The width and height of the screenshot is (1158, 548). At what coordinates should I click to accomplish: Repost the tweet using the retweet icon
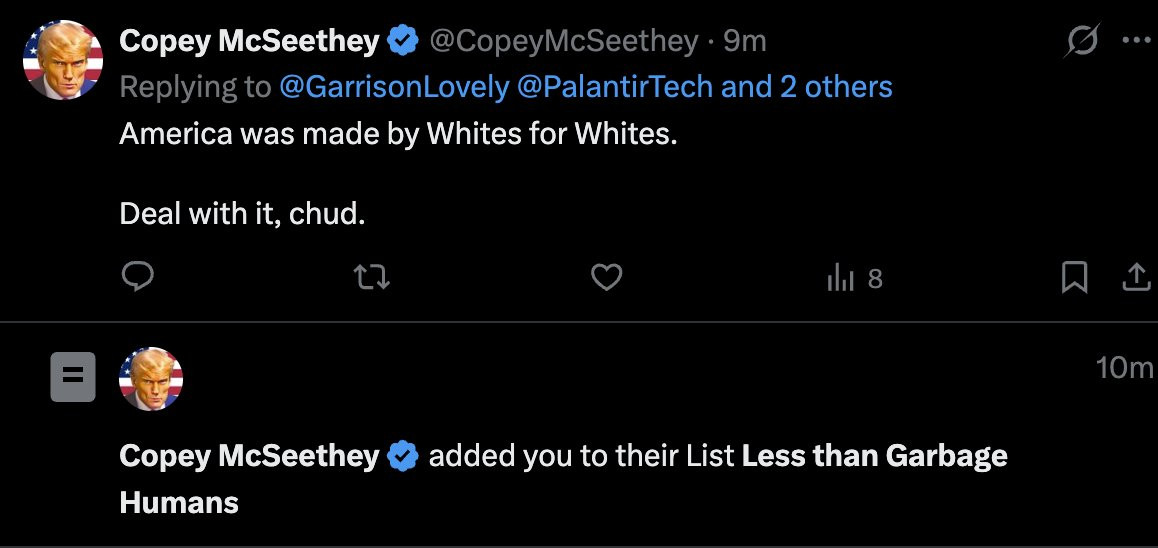(372, 277)
